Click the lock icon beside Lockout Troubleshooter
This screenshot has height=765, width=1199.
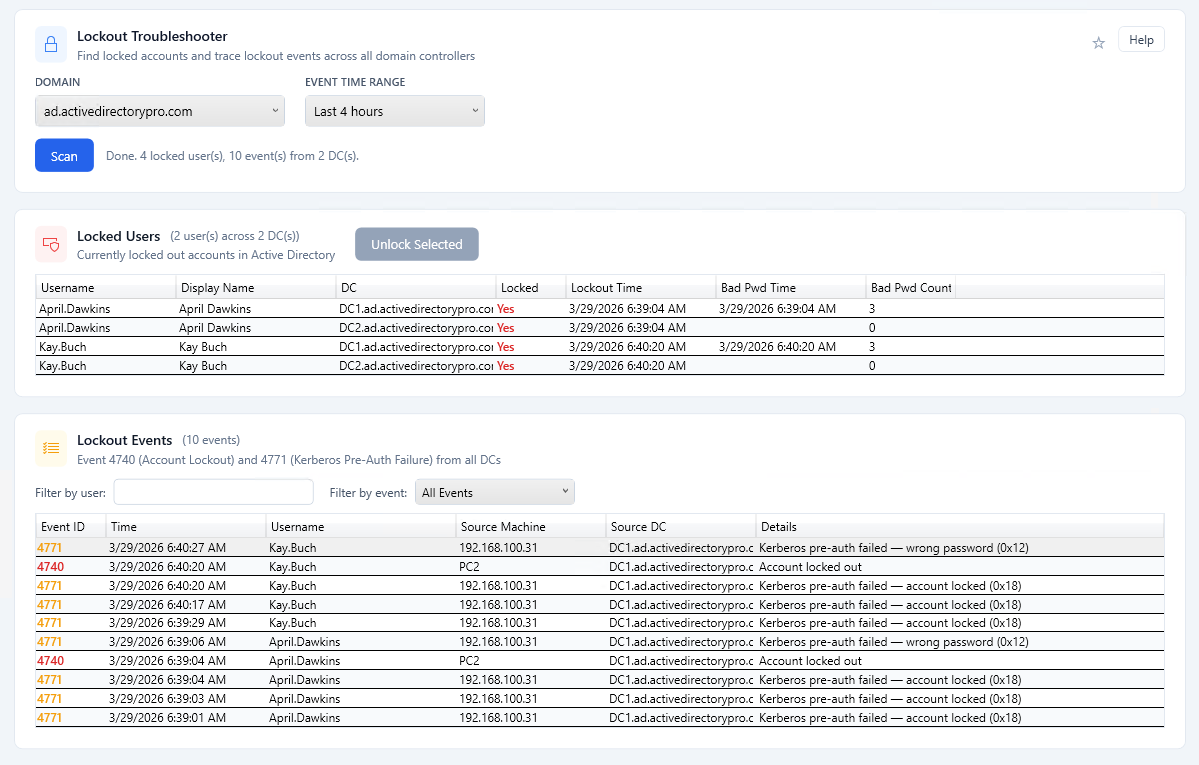tap(50, 44)
